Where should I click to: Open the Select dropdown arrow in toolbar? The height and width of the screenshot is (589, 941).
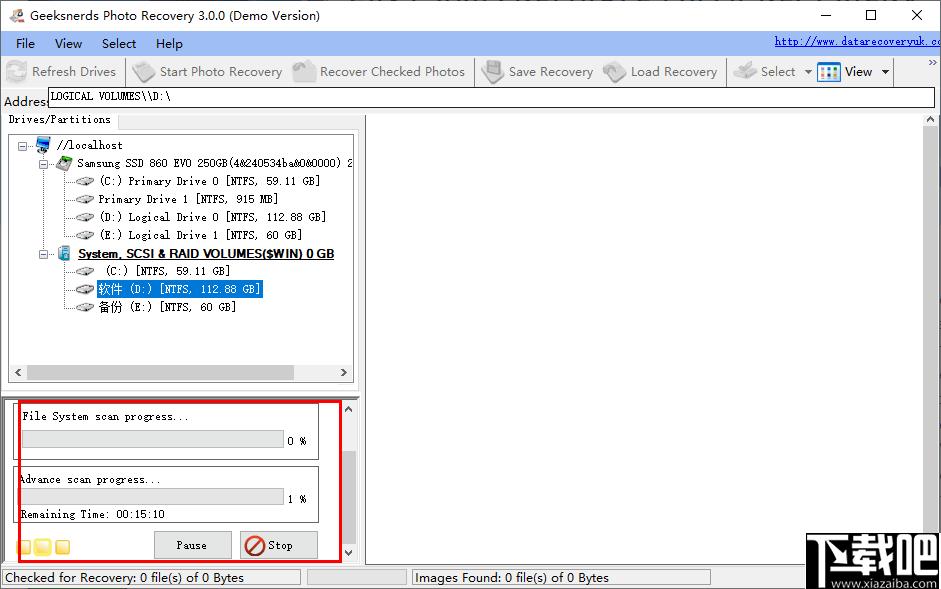[806, 72]
